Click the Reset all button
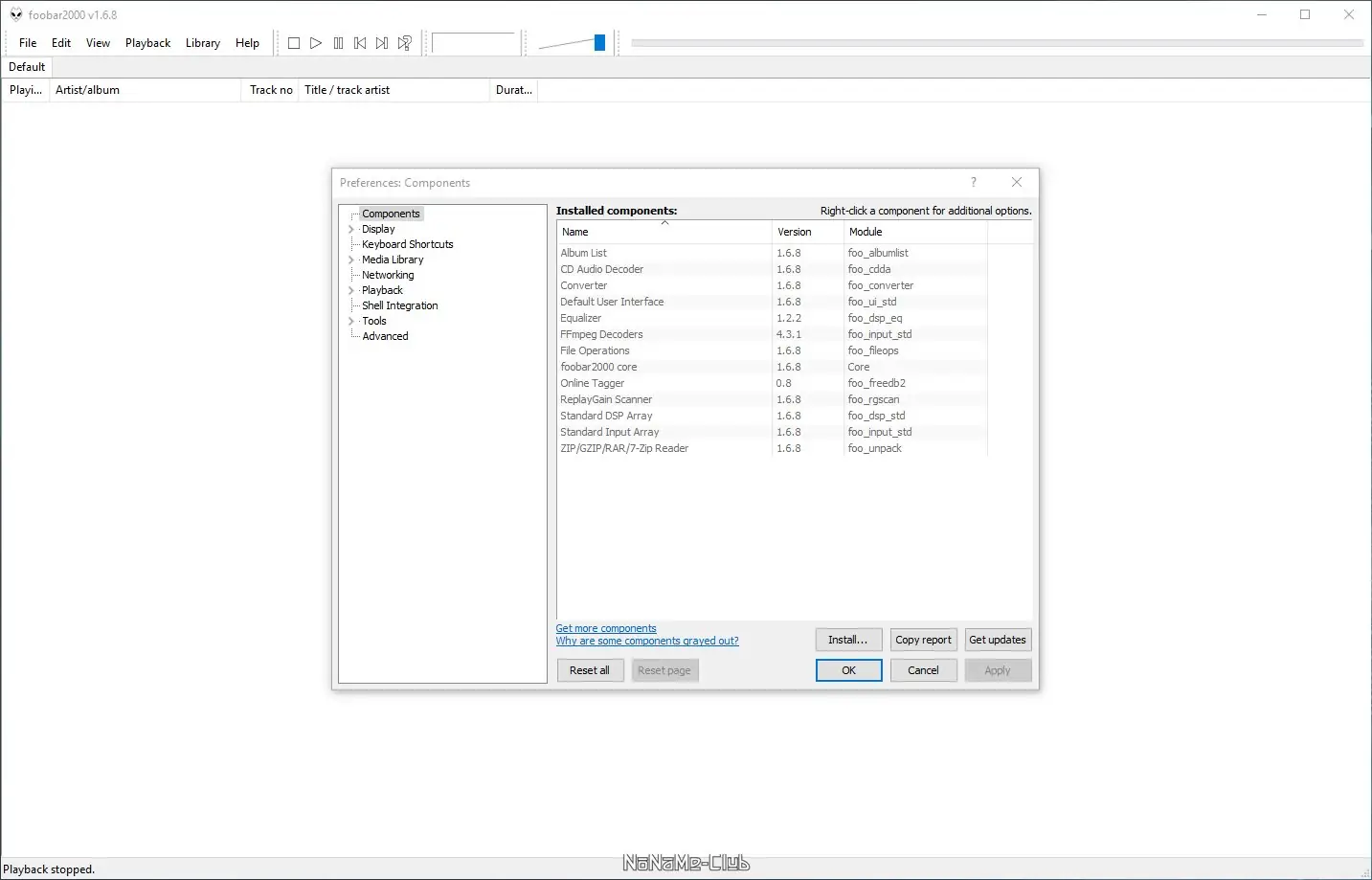The width and height of the screenshot is (1372, 880). (590, 670)
